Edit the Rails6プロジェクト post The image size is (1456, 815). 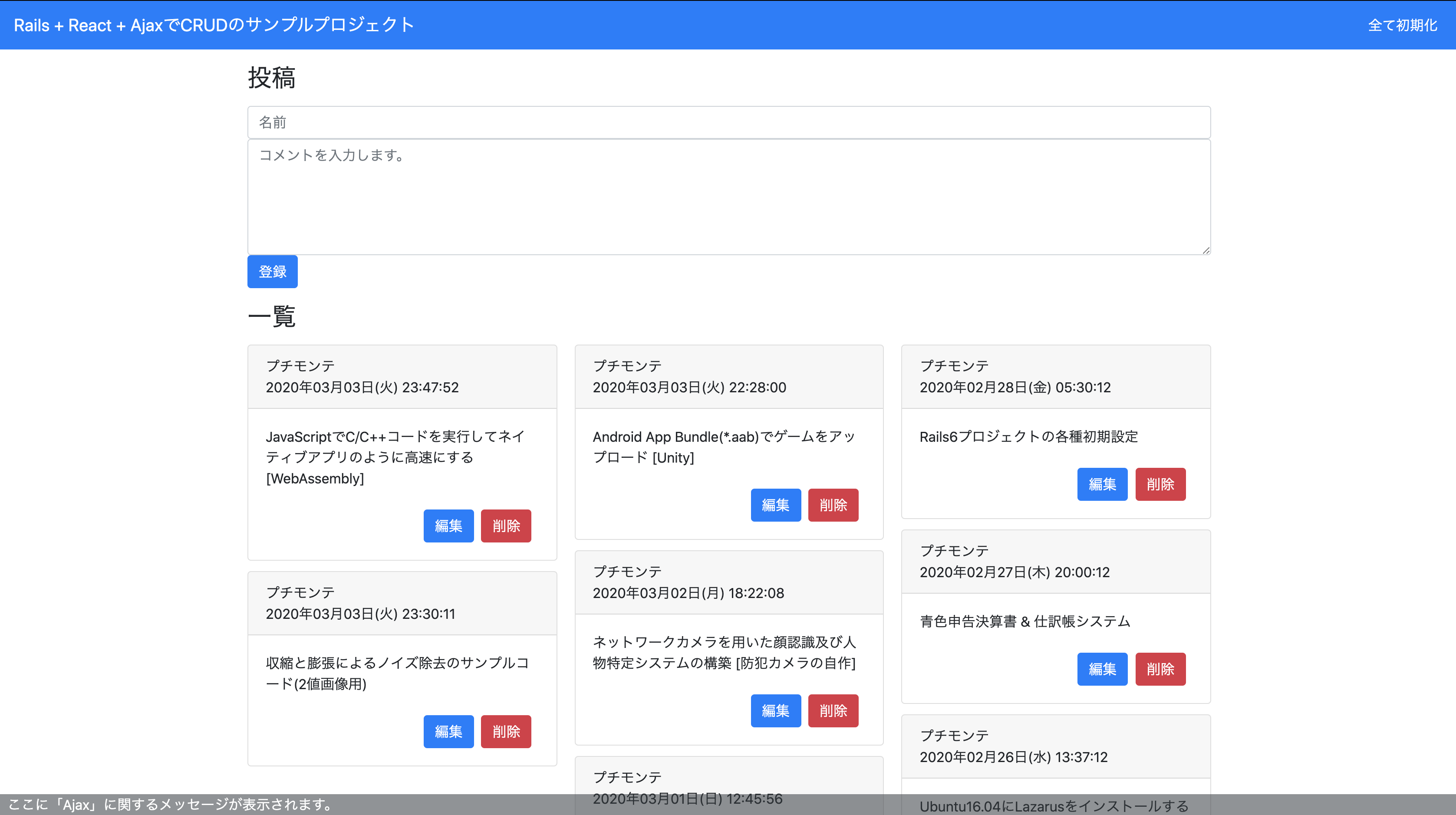click(x=1102, y=484)
